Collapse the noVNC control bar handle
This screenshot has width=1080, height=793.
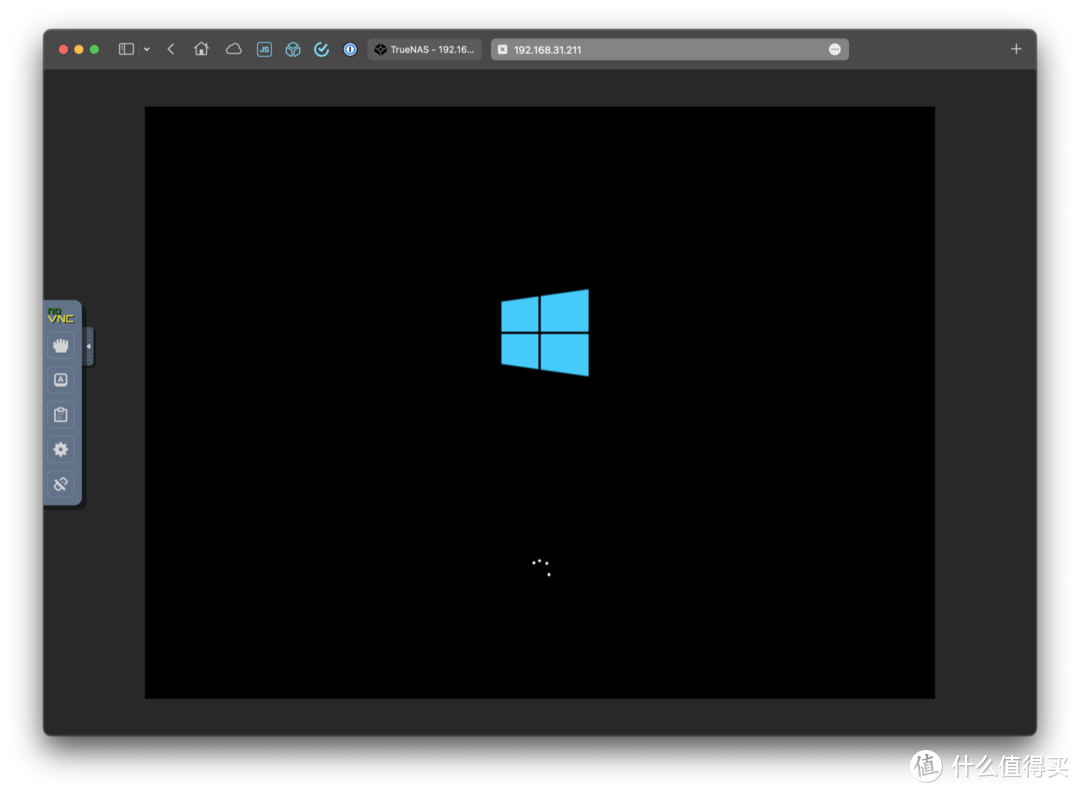pos(89,346)
